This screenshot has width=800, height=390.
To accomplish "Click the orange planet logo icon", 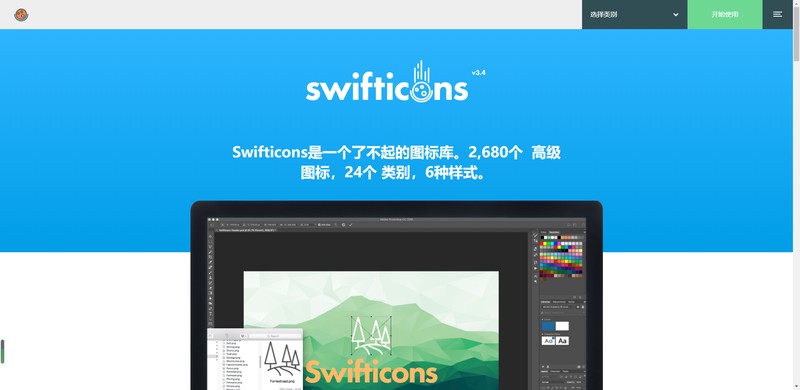I will coord(21,15).
